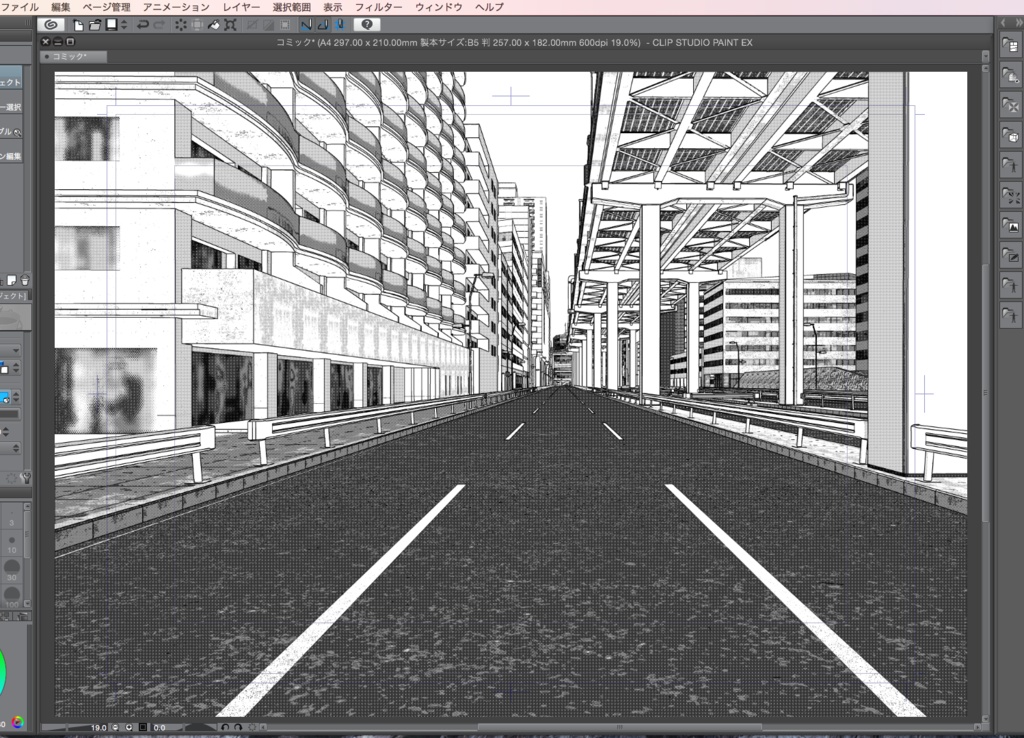Create a new canvas with the New icon

click(x=77, y=24)
